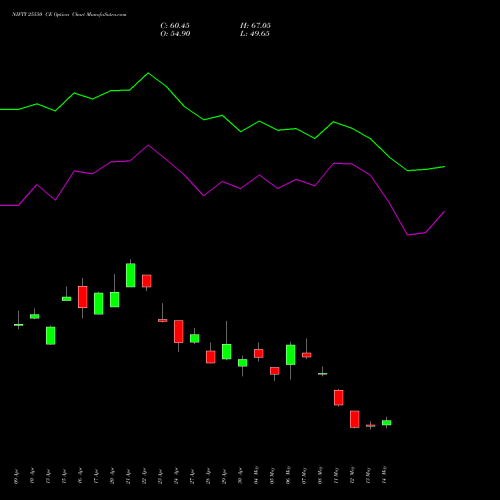
Task: Click the '22 Apr' date axis label
Action: pos(144,477)
